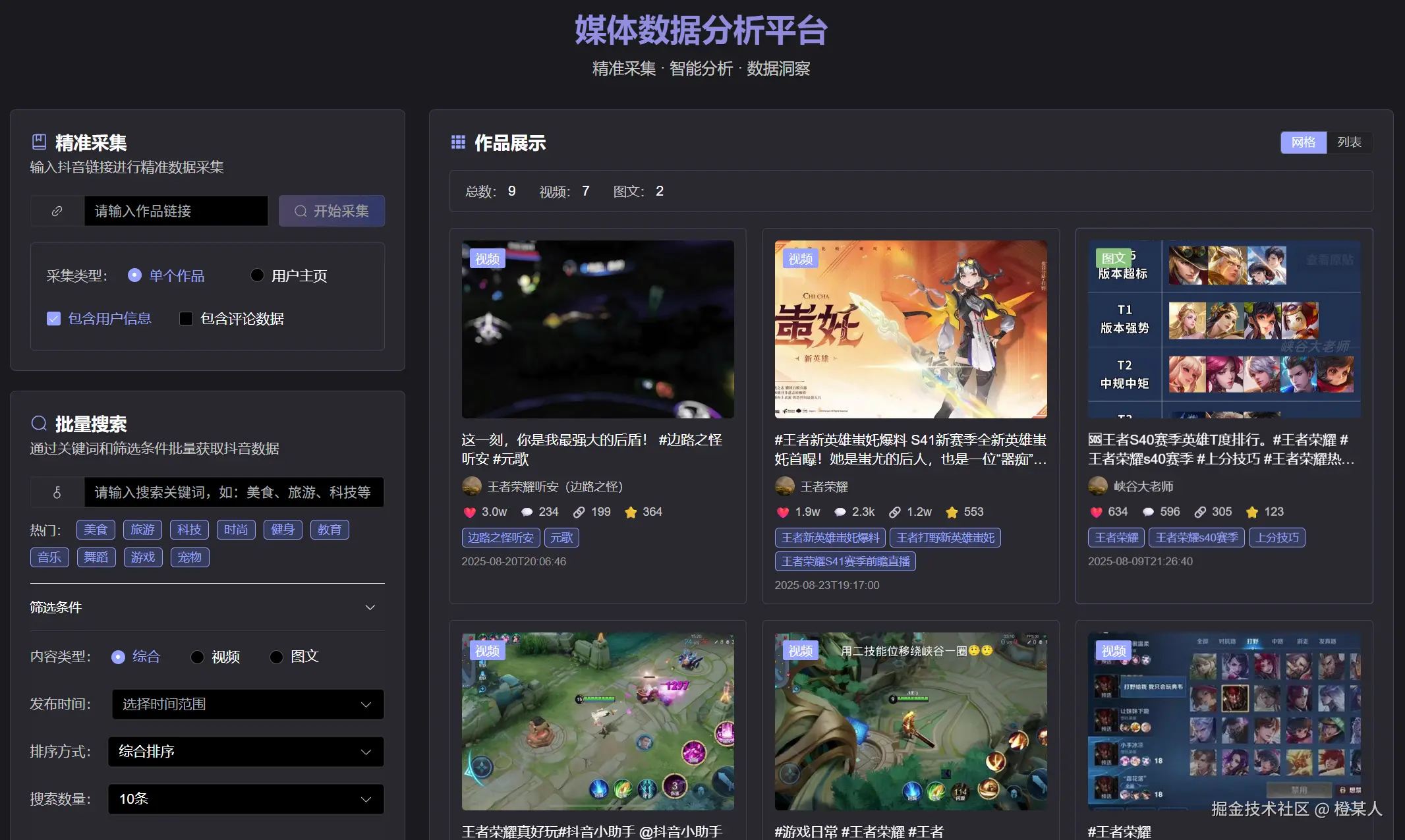Screen dimensions: 1405x840
Task: Click share link icon showing 305
Action: 1200,512
